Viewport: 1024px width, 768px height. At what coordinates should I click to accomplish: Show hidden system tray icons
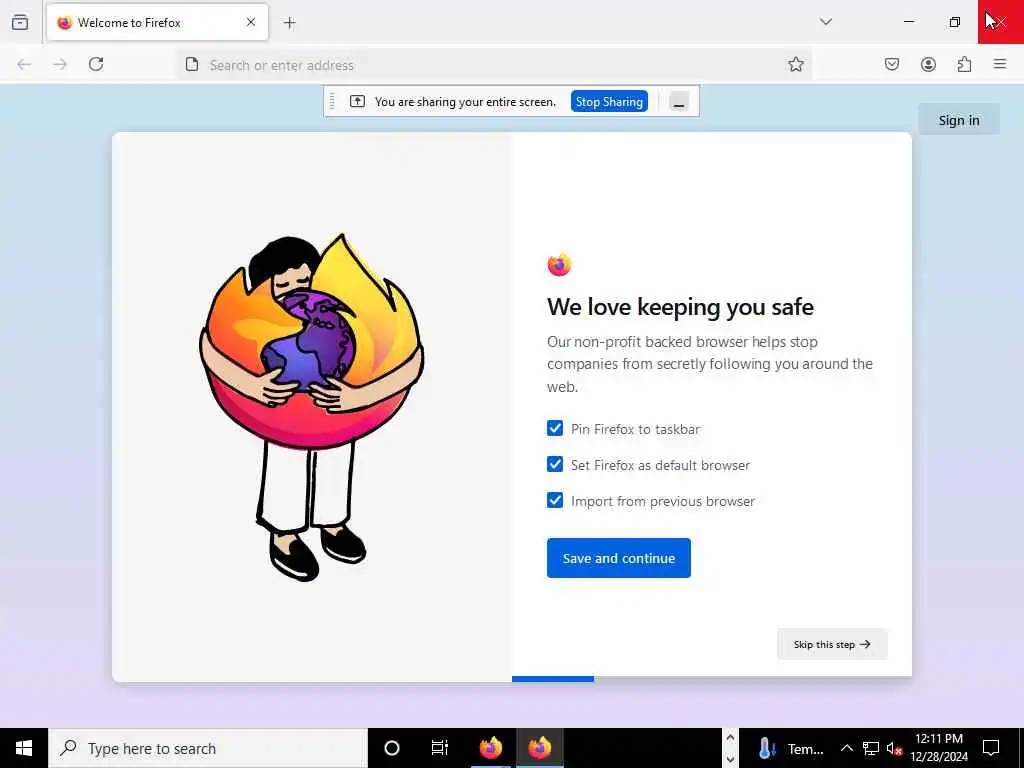[x=846, y=748]
